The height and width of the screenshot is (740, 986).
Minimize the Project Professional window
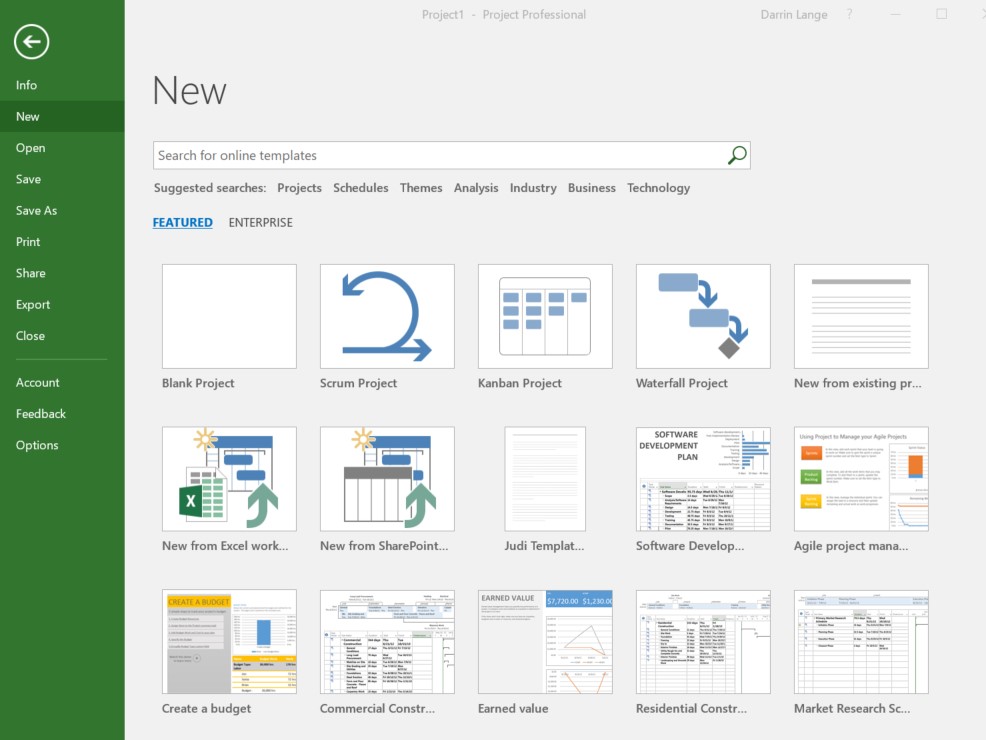895,14
